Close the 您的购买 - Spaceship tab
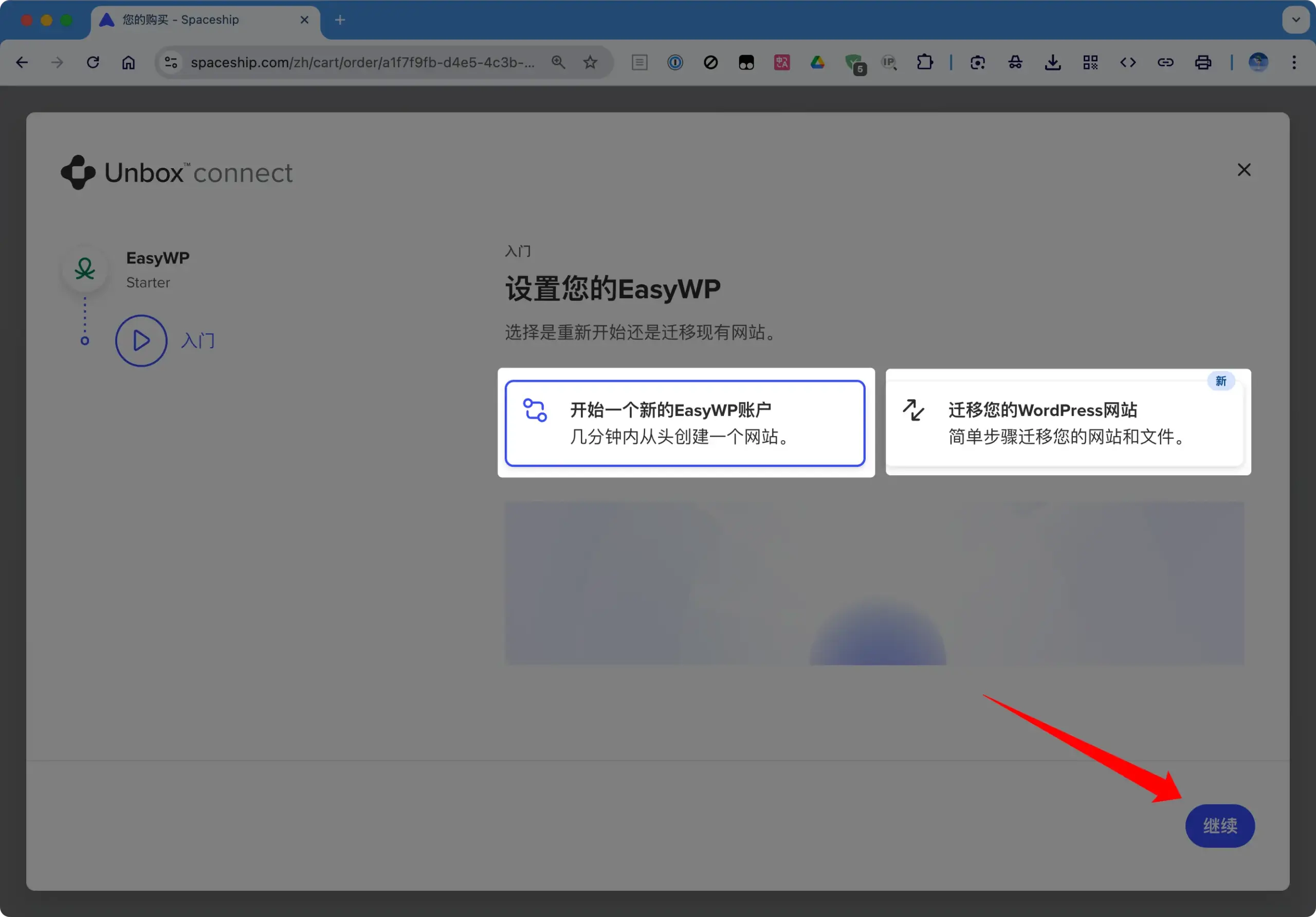 point(304,20)
